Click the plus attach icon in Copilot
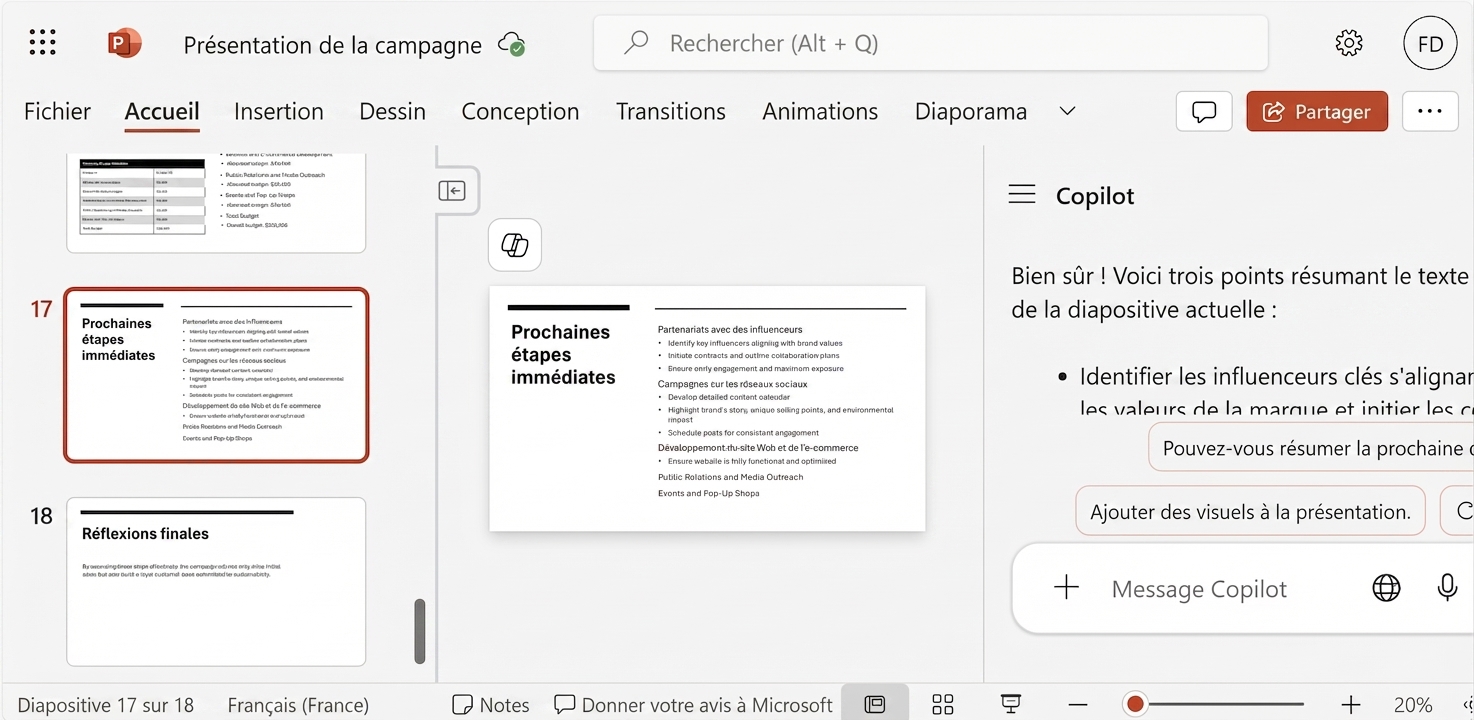 [x=1067, y=588]
